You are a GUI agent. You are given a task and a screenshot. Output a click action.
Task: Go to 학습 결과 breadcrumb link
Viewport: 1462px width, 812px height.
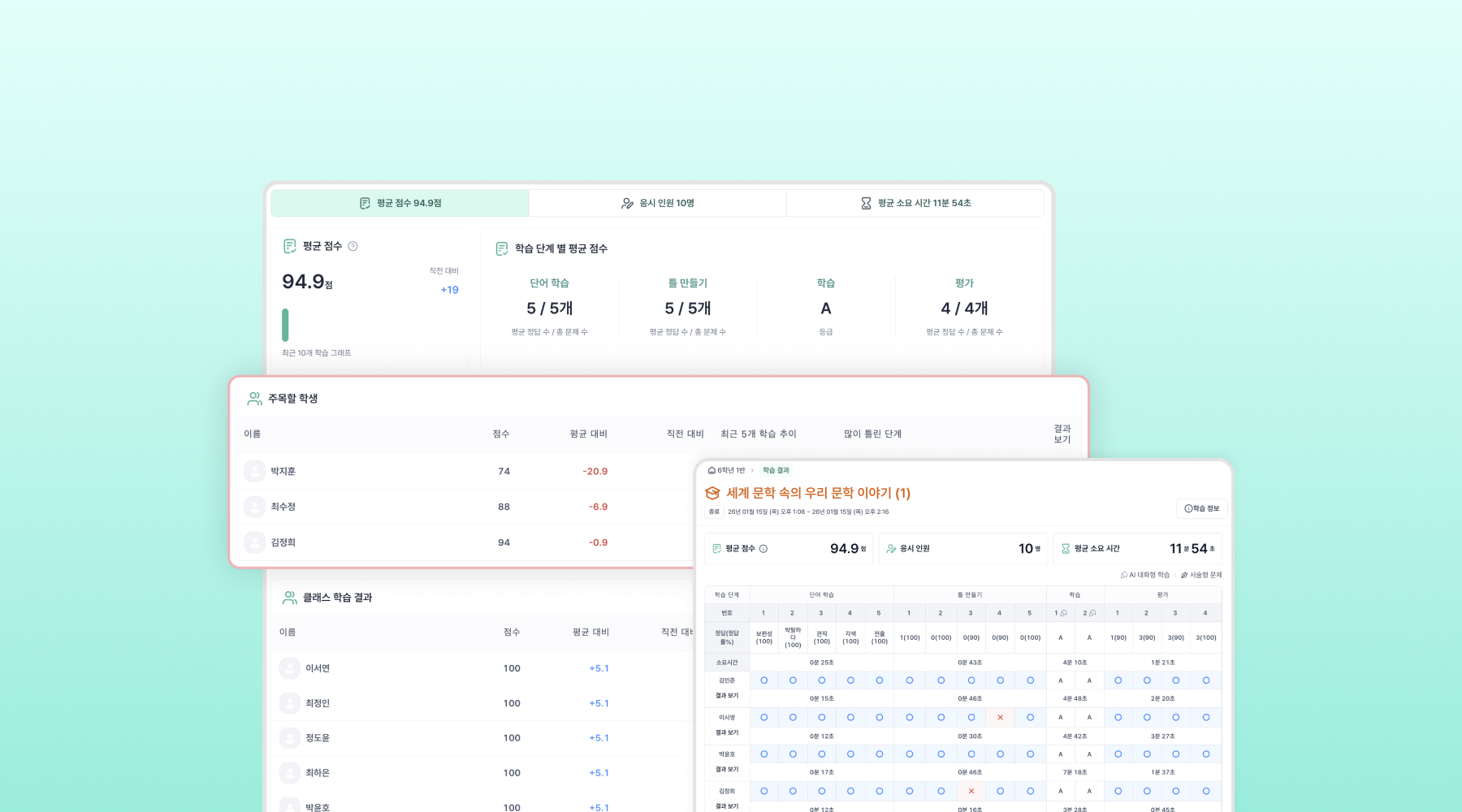(776, 470)
